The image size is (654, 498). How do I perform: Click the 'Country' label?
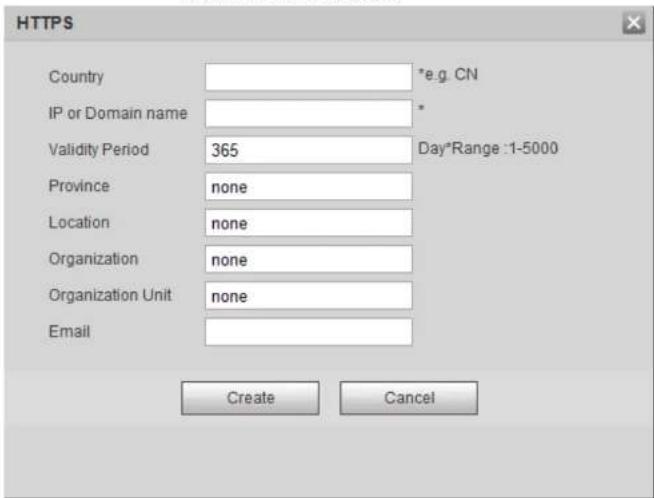(x=76, y=77)
